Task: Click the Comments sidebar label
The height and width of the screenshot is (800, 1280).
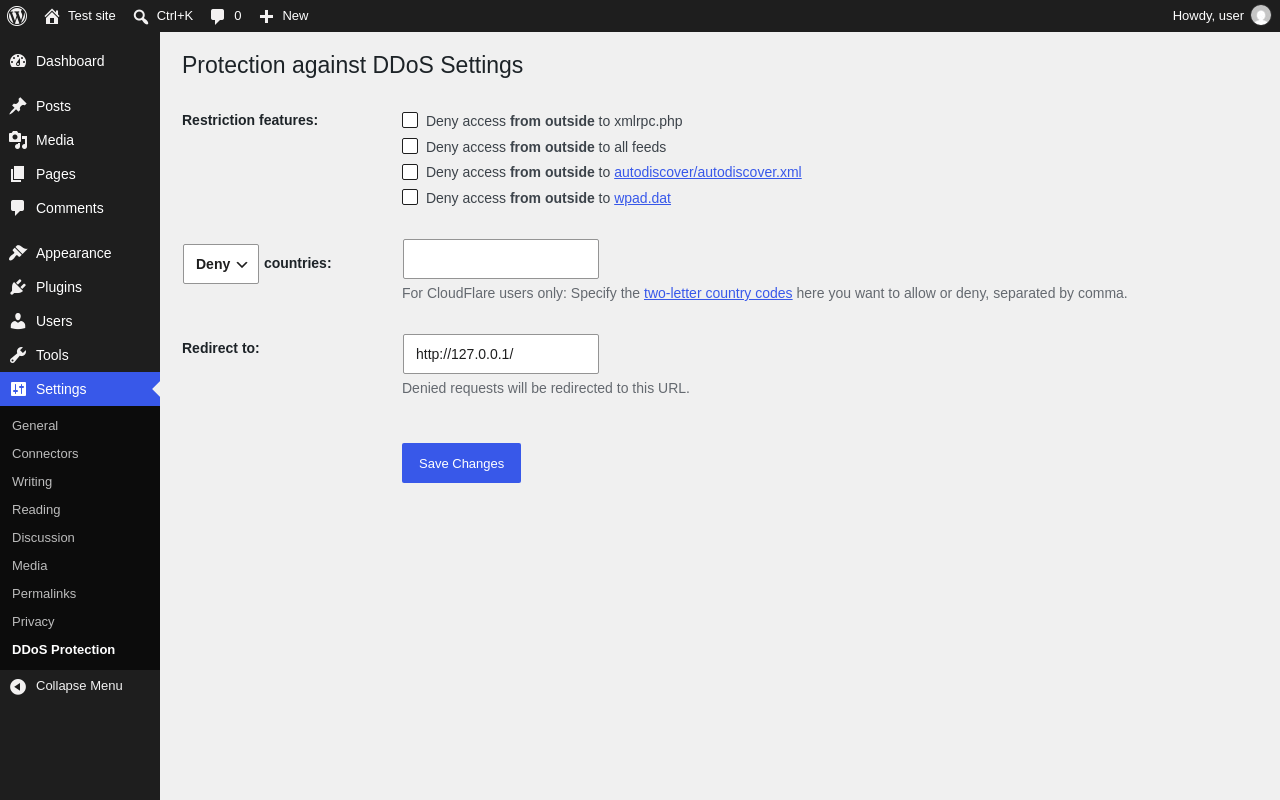Action: pos(70,208)
